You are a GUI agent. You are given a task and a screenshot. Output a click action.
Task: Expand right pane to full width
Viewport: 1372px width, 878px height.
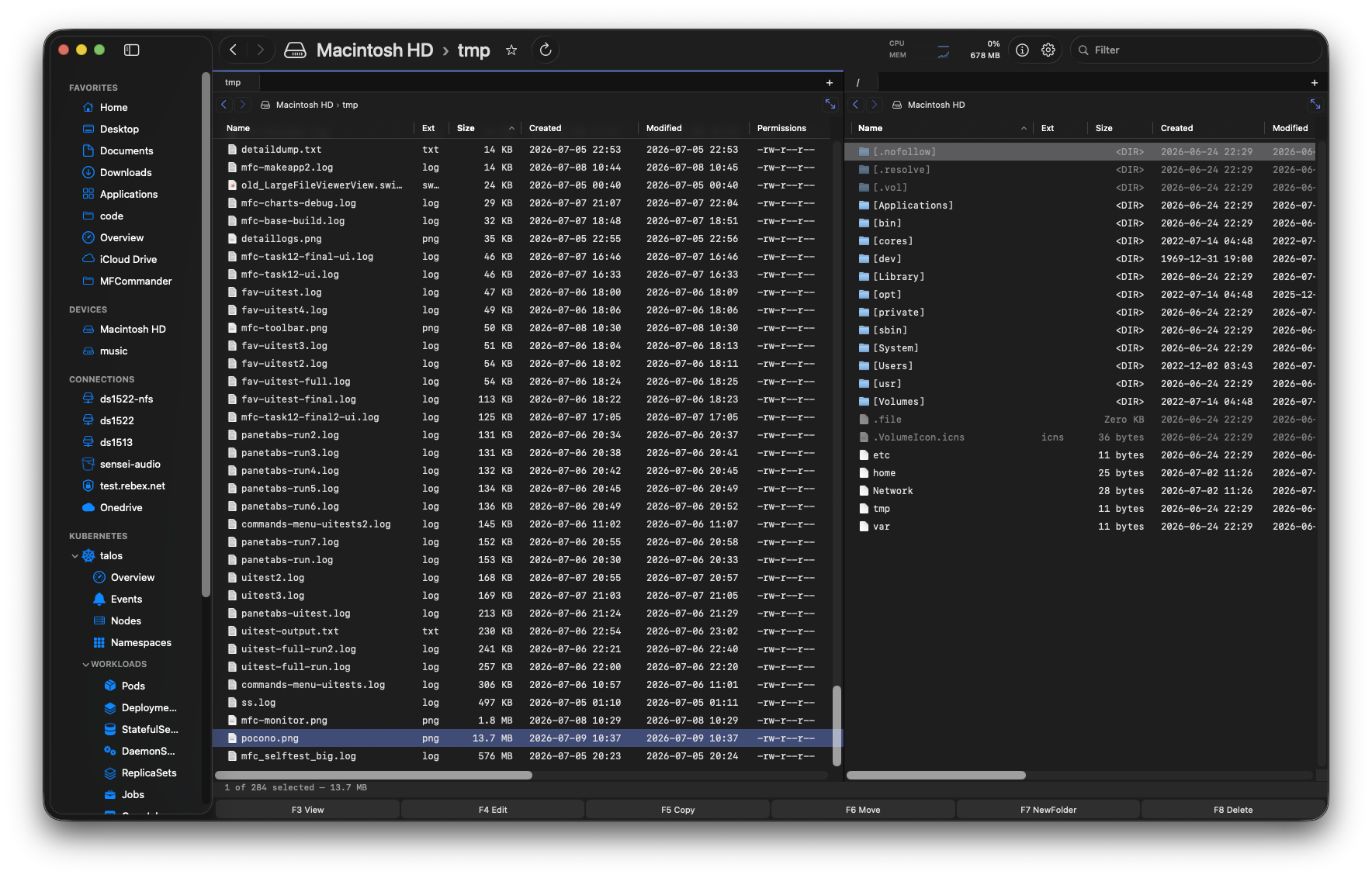tap(1315, 104)
